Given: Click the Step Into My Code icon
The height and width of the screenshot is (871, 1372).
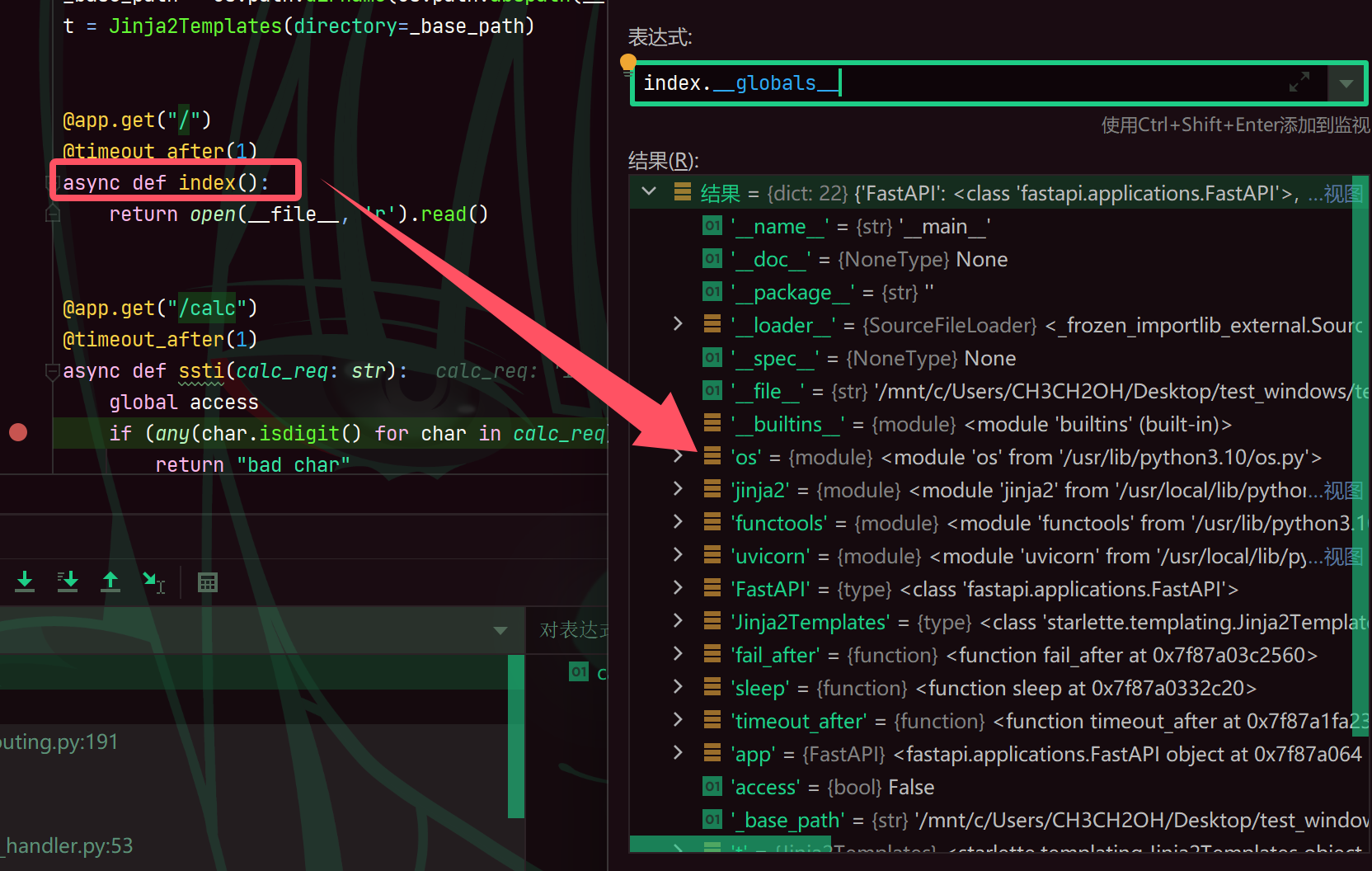Looking at the screenshot, I should click(x=68, y=581).
